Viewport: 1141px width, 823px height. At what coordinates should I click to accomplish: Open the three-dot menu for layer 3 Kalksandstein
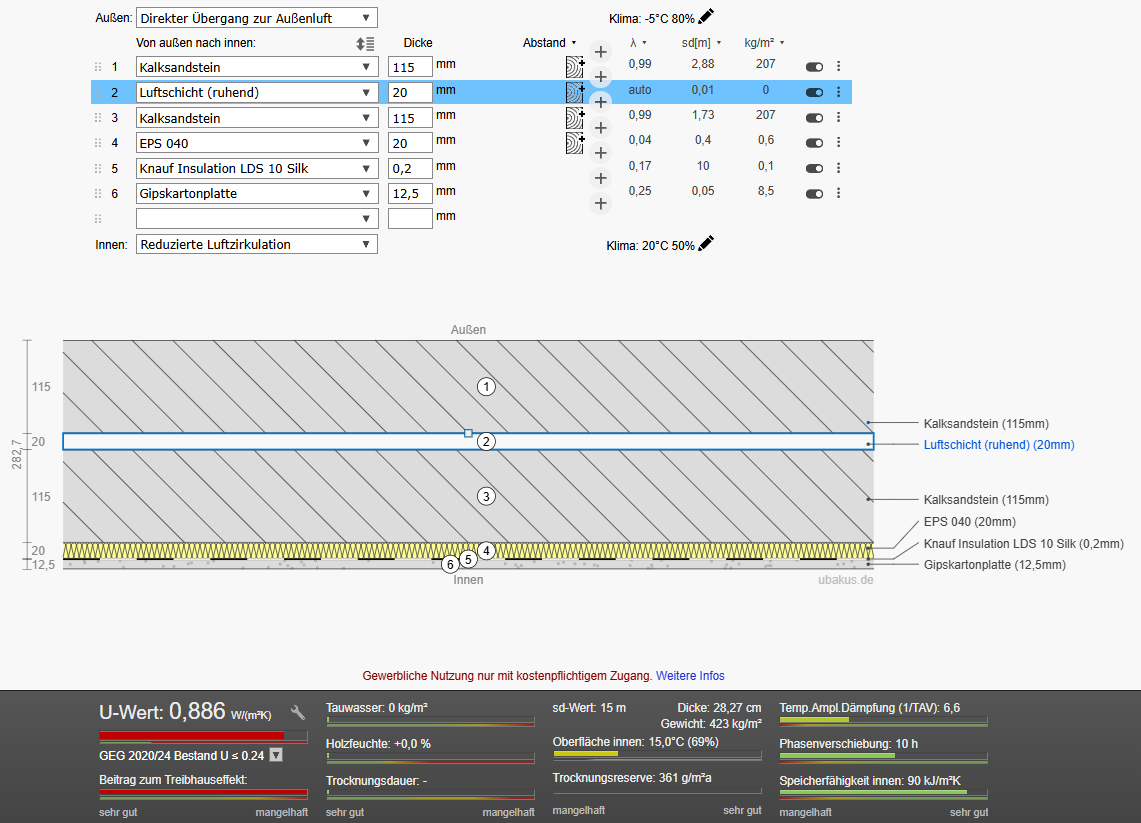tap(838, 117)
